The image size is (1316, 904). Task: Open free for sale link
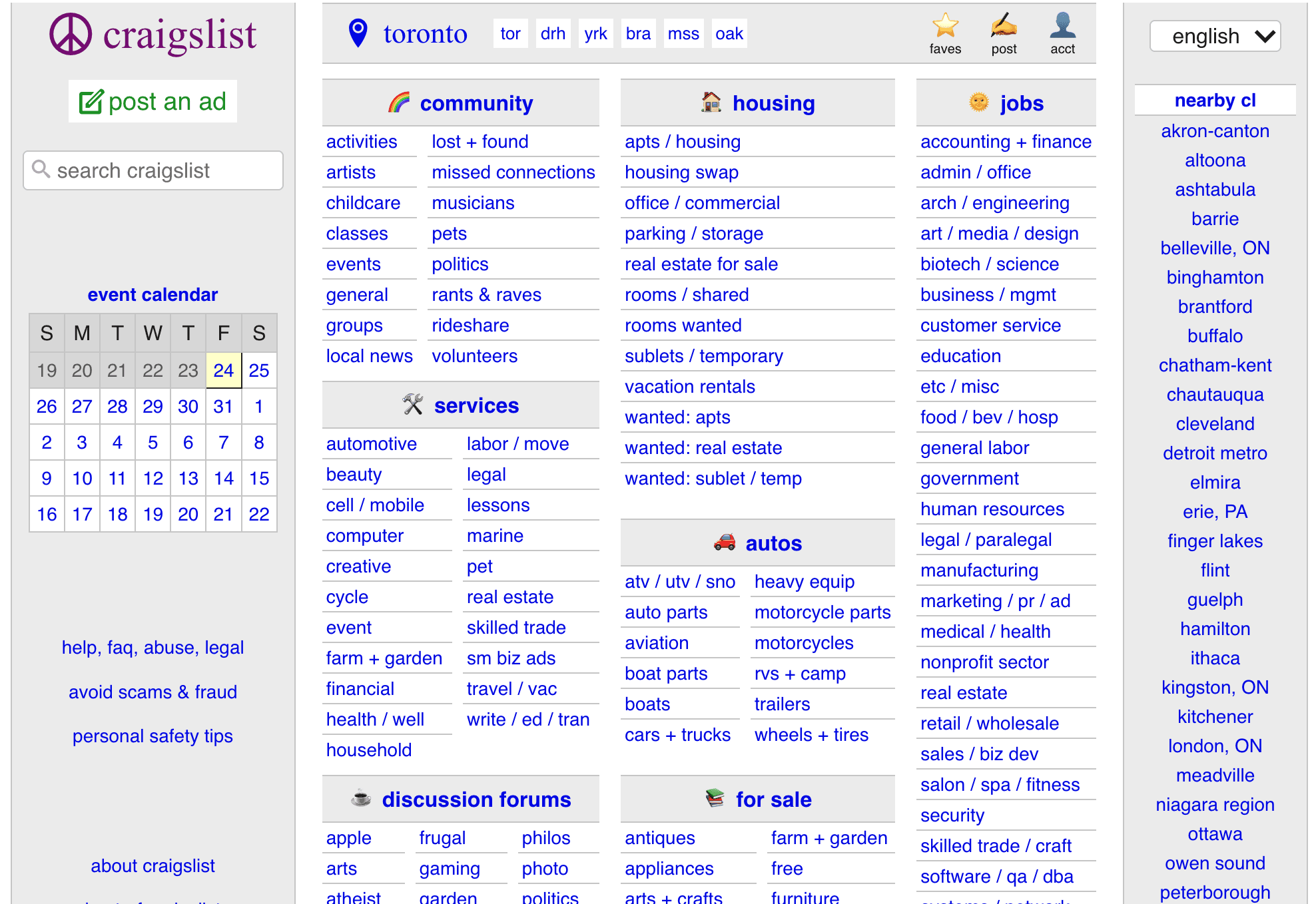click(x=787, y=868)
